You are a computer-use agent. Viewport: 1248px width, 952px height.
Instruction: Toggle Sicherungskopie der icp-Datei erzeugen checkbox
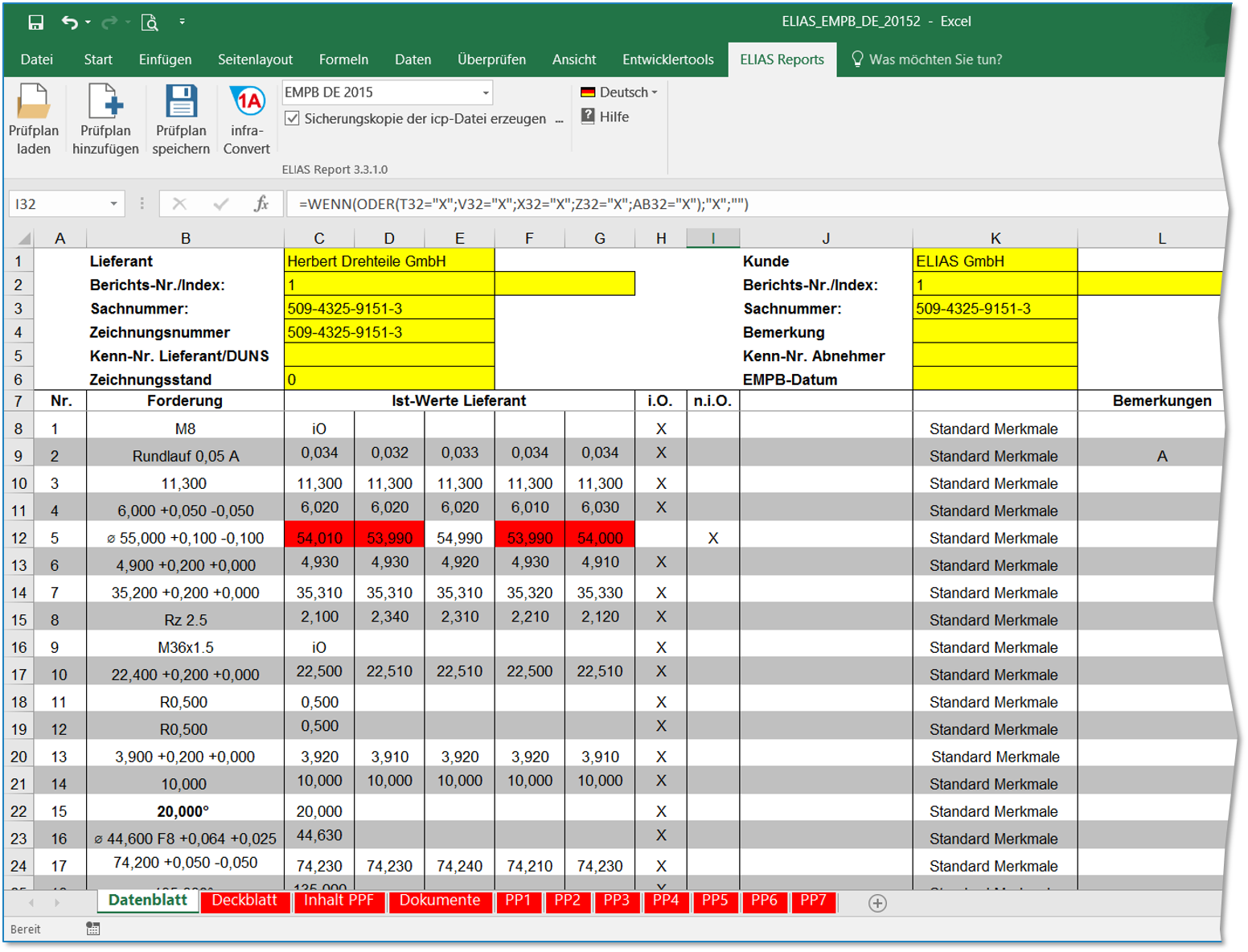point(293,119)
